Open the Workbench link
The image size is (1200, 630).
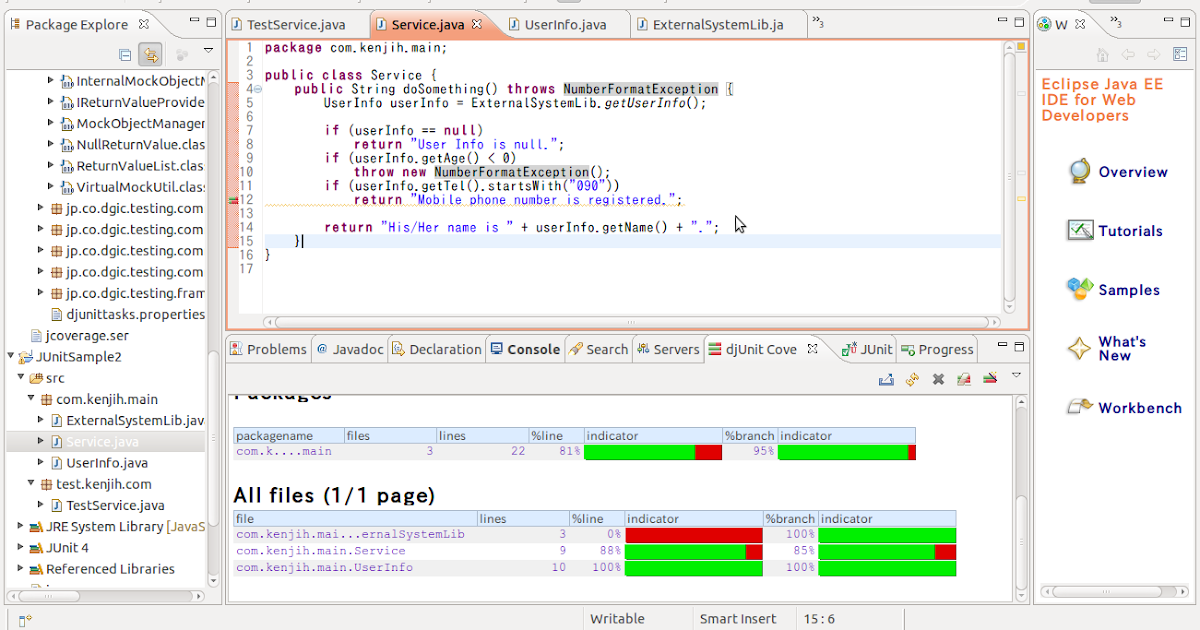pyautogui.click(x=1139, y=408)
